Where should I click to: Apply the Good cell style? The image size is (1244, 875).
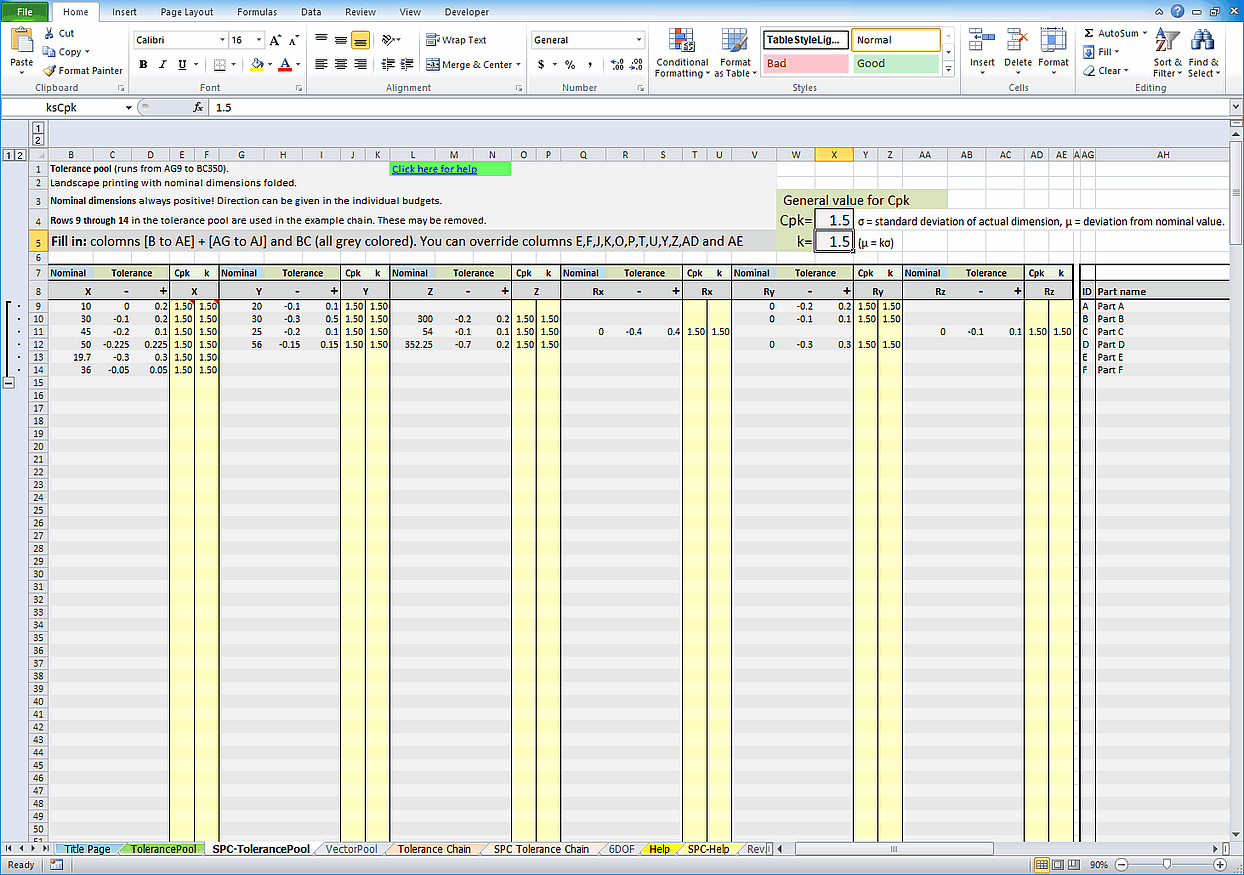pos(896,63)
